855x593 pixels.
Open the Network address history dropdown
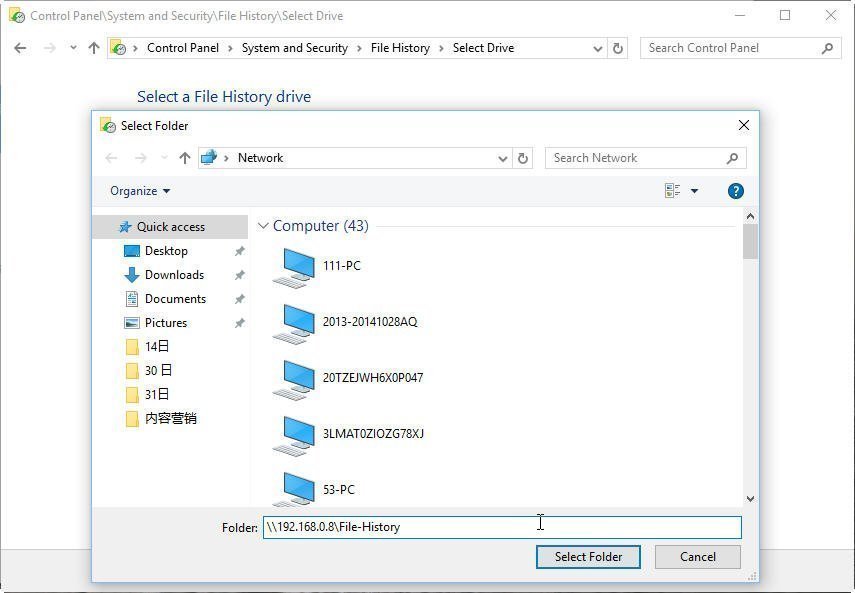503,158
